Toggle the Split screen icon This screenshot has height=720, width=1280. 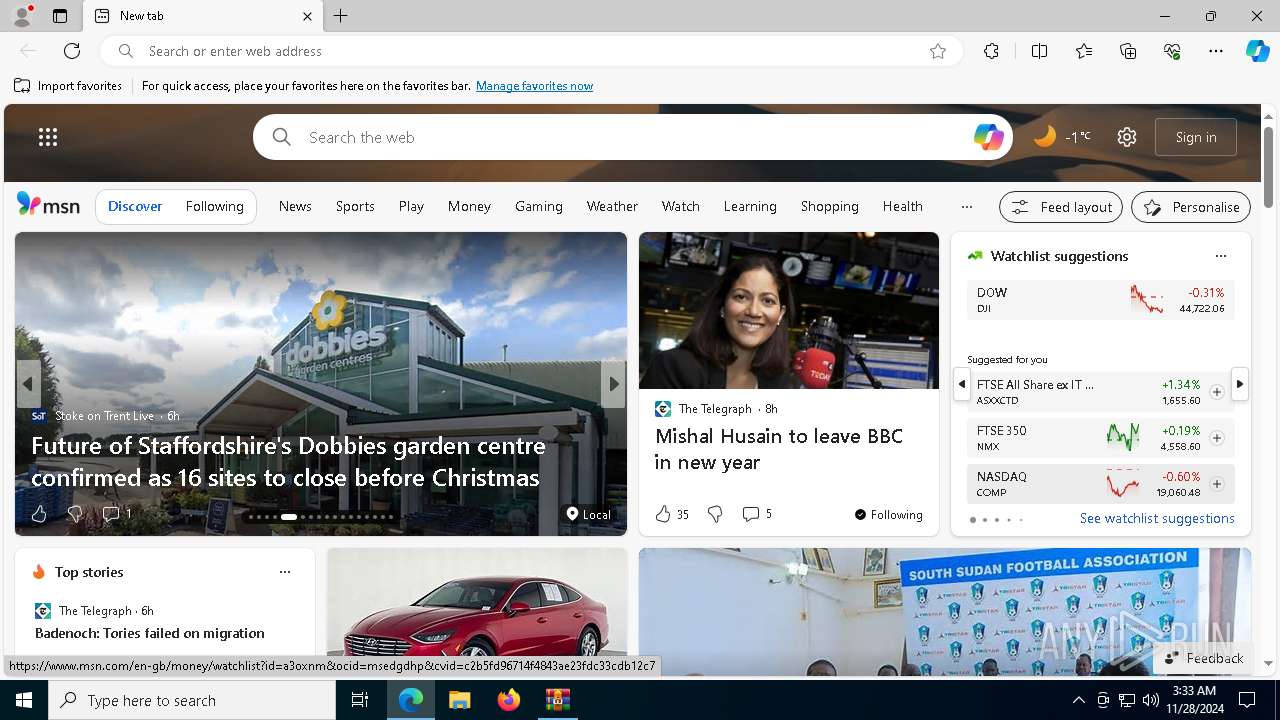pyautogui.click(x=1039, y=51)
